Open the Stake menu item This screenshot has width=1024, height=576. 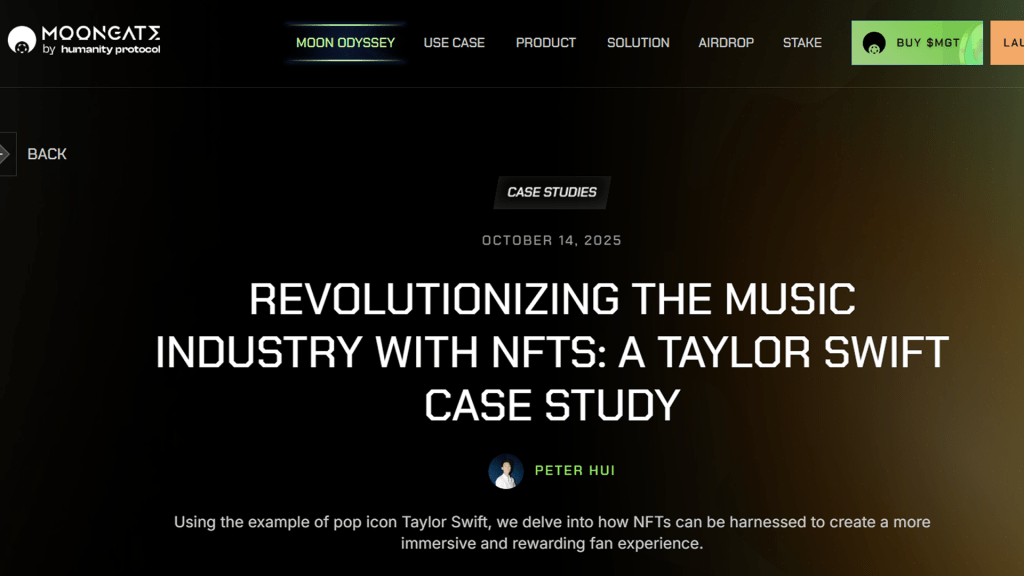(x=802, y=43)
